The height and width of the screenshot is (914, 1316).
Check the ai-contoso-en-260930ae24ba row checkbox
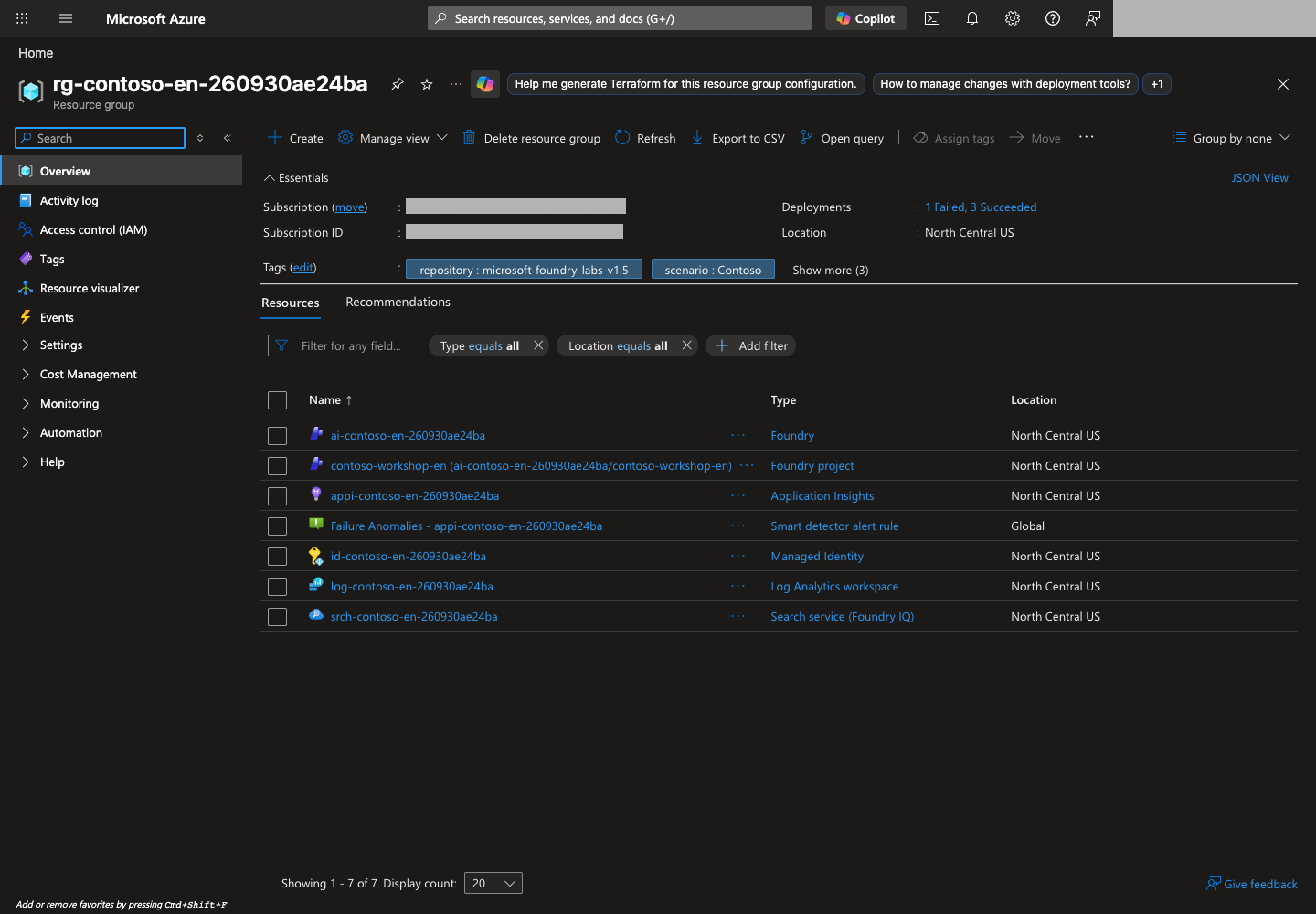[278, 436]
